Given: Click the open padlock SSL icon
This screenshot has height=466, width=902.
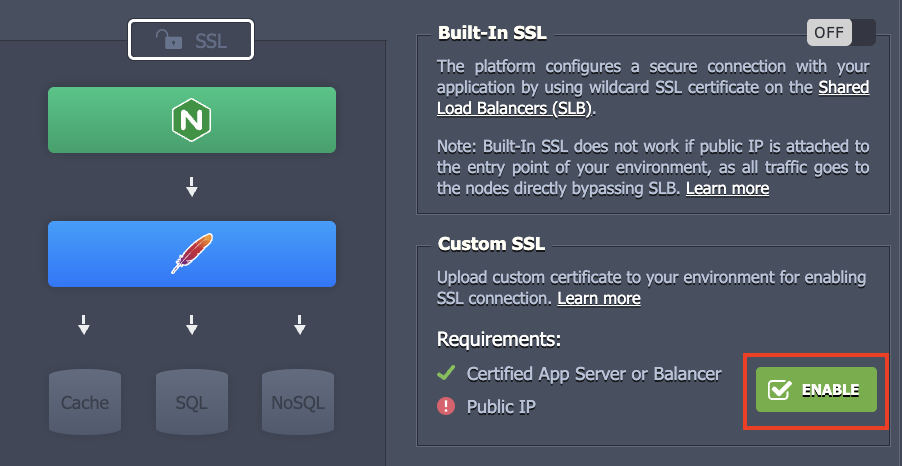Looking at the screenshot, I should point(169,40).
